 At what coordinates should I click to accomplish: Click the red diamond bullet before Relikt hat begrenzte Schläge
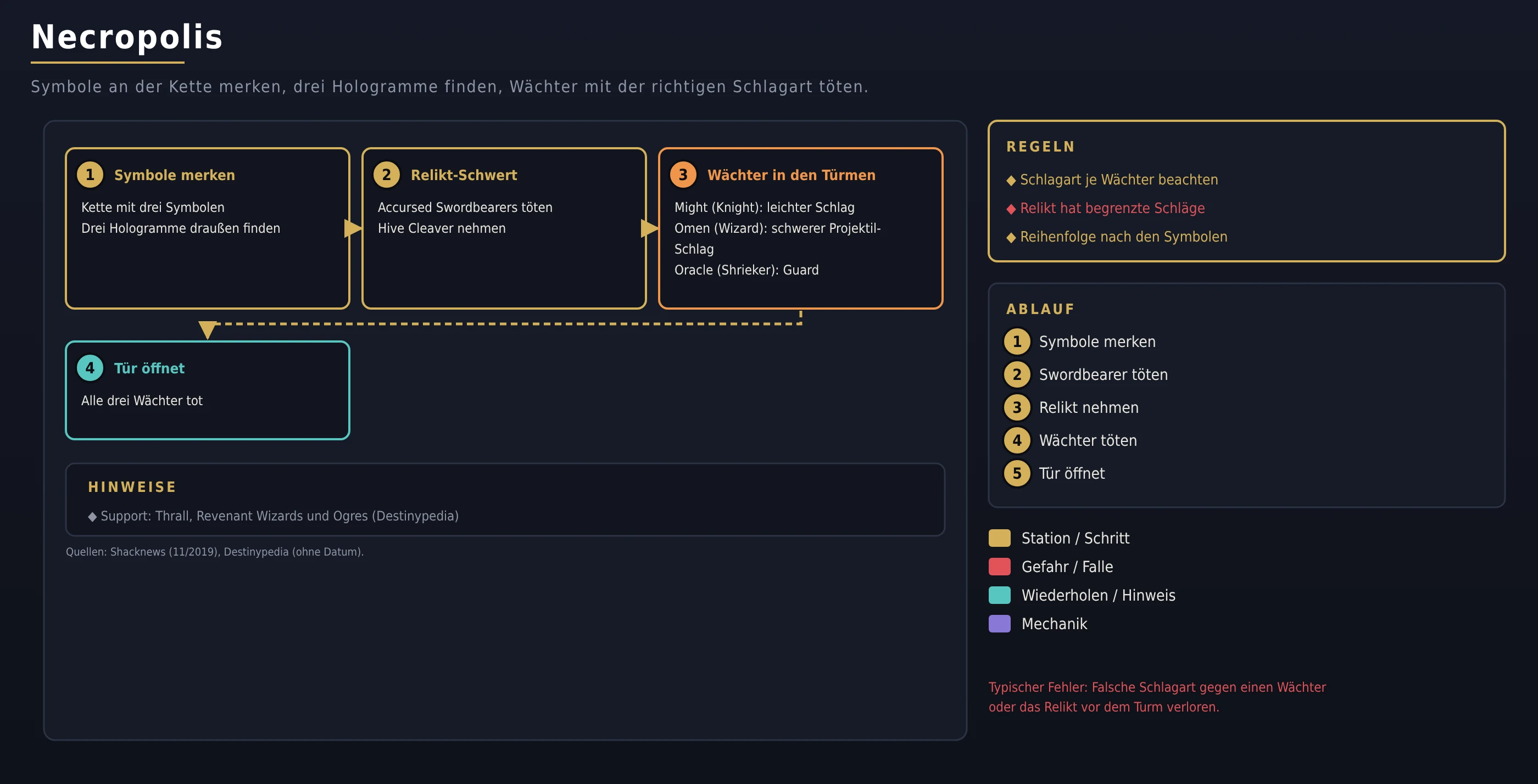coord(1011,209)
